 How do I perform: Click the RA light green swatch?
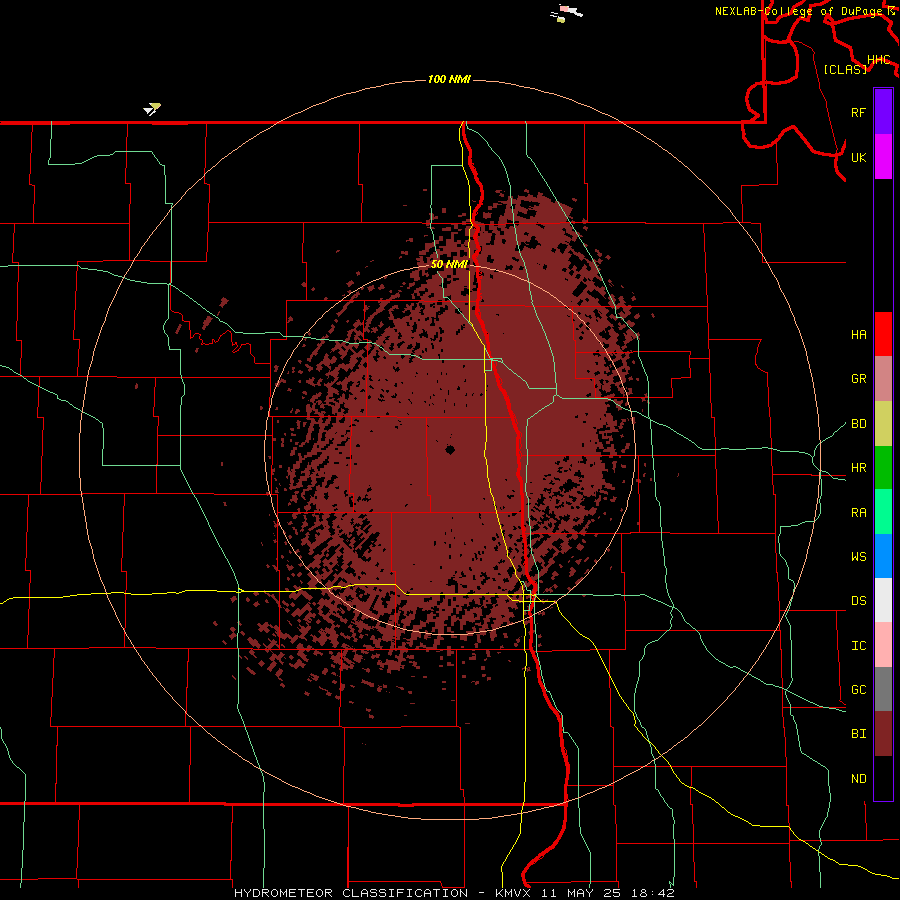[x=883, y=512]
